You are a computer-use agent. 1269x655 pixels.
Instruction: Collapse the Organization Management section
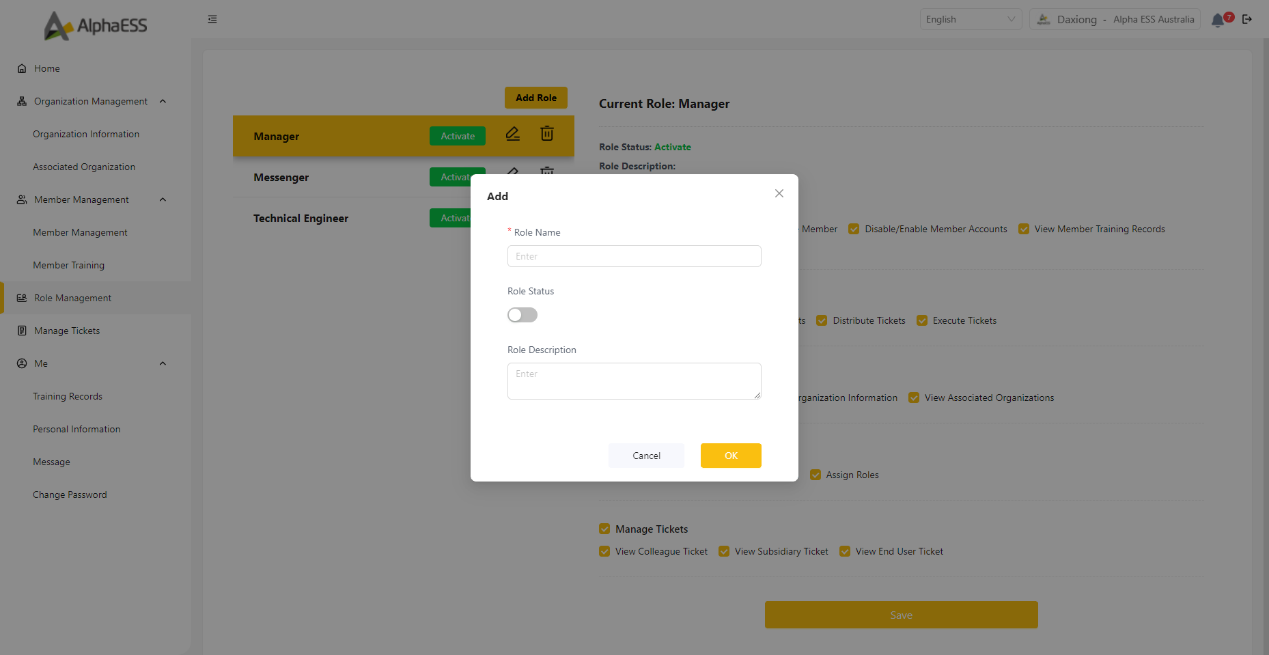point(163,101)
